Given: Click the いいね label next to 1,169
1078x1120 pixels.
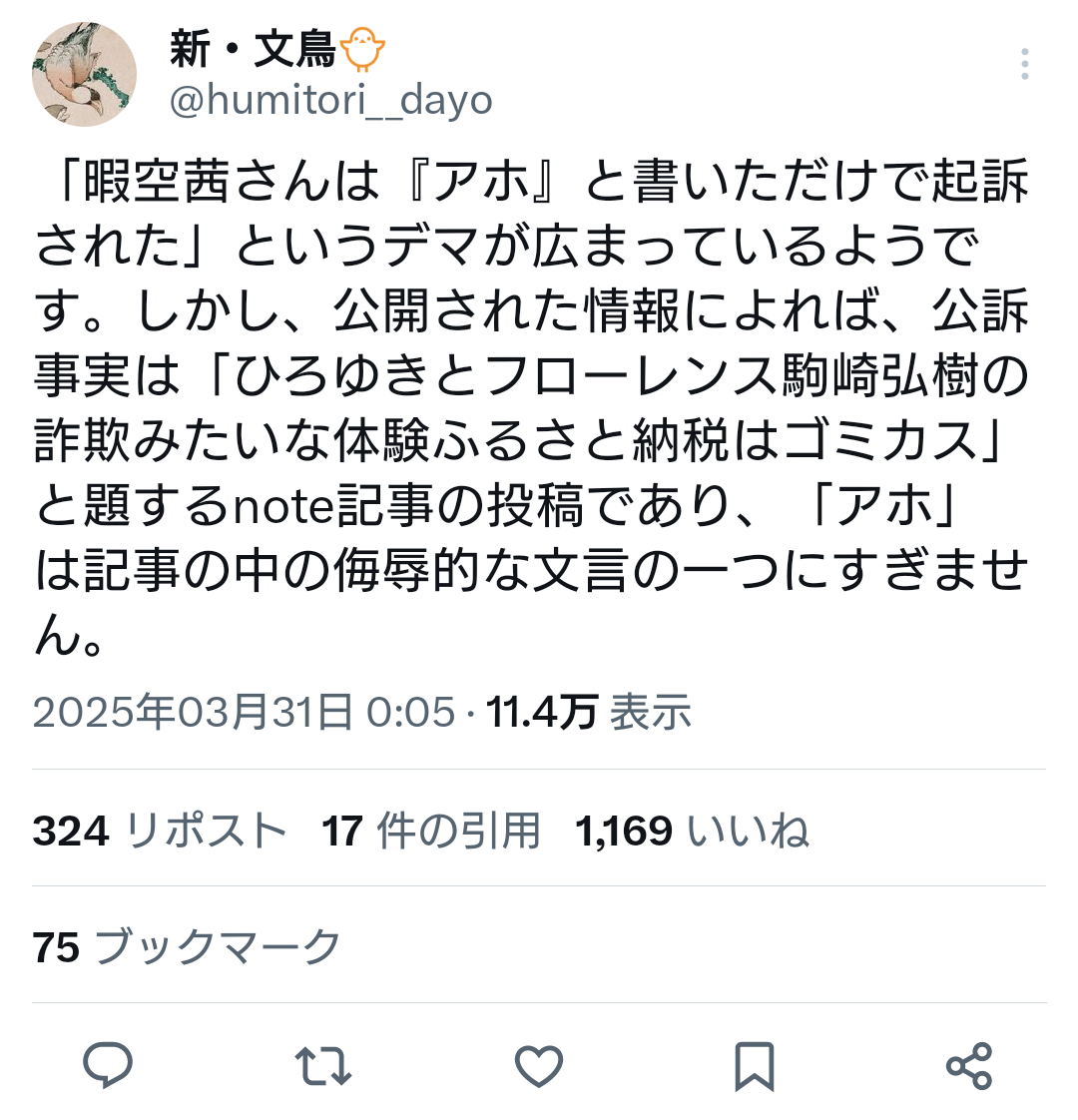Looking at the screenshot, I should [748, 830].
